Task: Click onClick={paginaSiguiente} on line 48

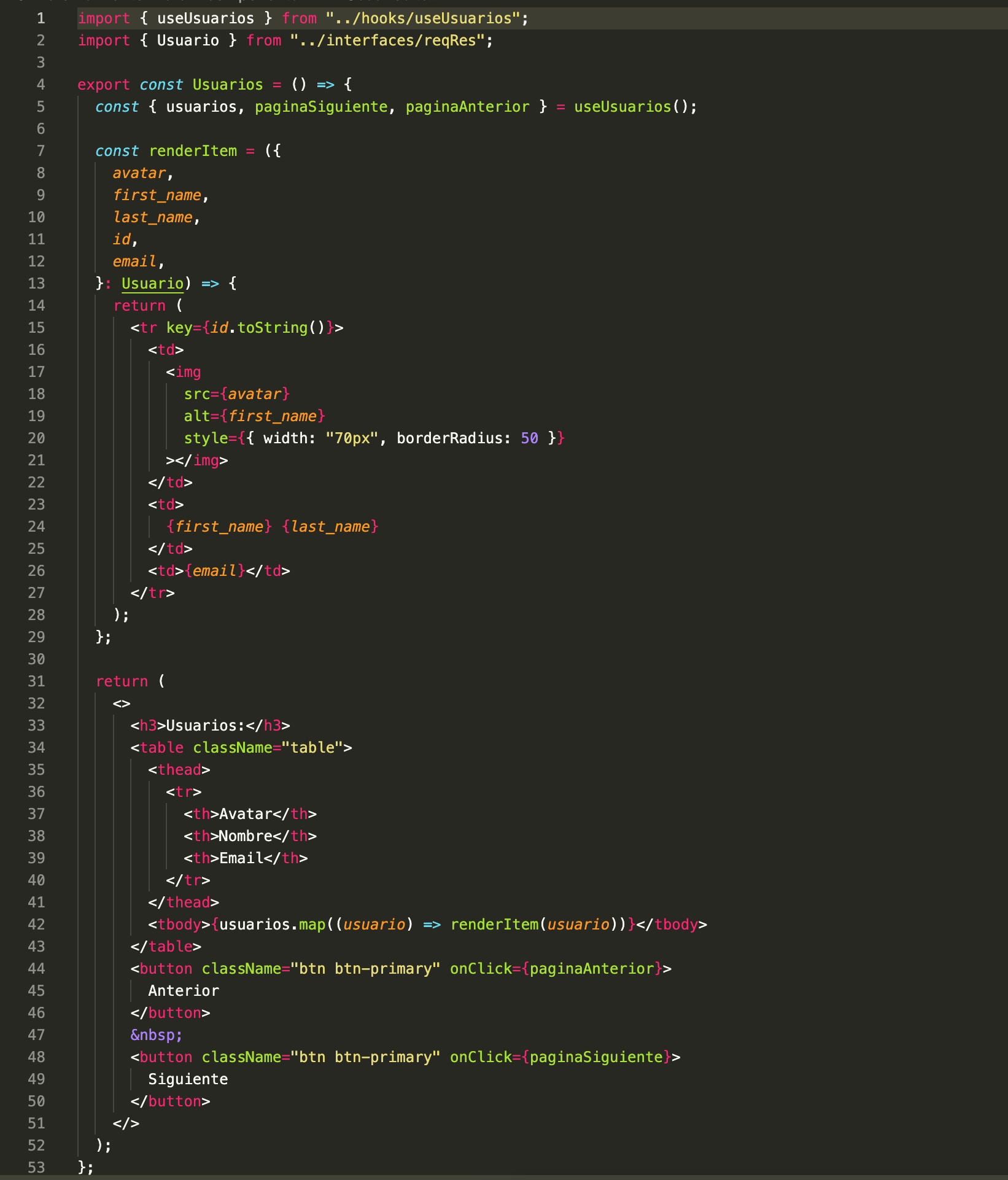Action: point(560,1057)
